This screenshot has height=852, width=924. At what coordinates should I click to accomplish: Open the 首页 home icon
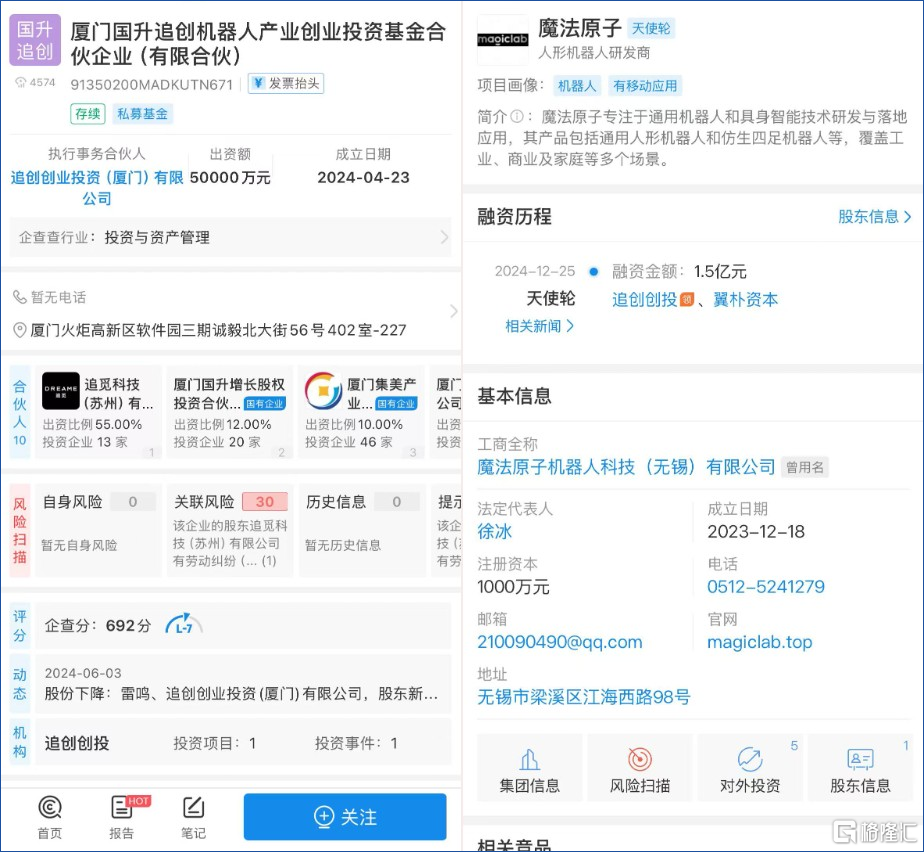pyautogui.click(x=50, y=817)
